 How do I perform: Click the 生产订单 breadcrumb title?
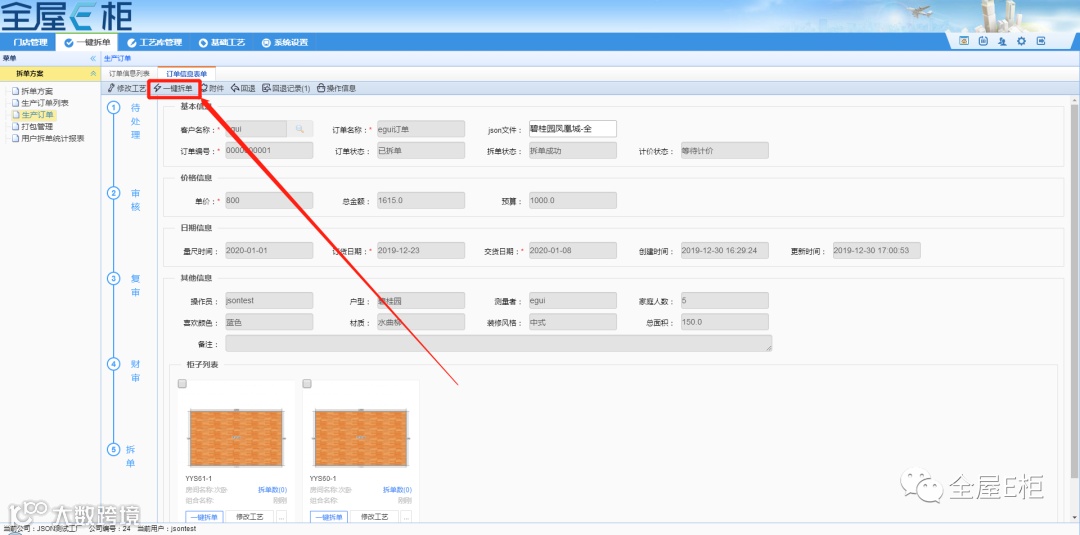pyautogui.click(x=117, y=59)
